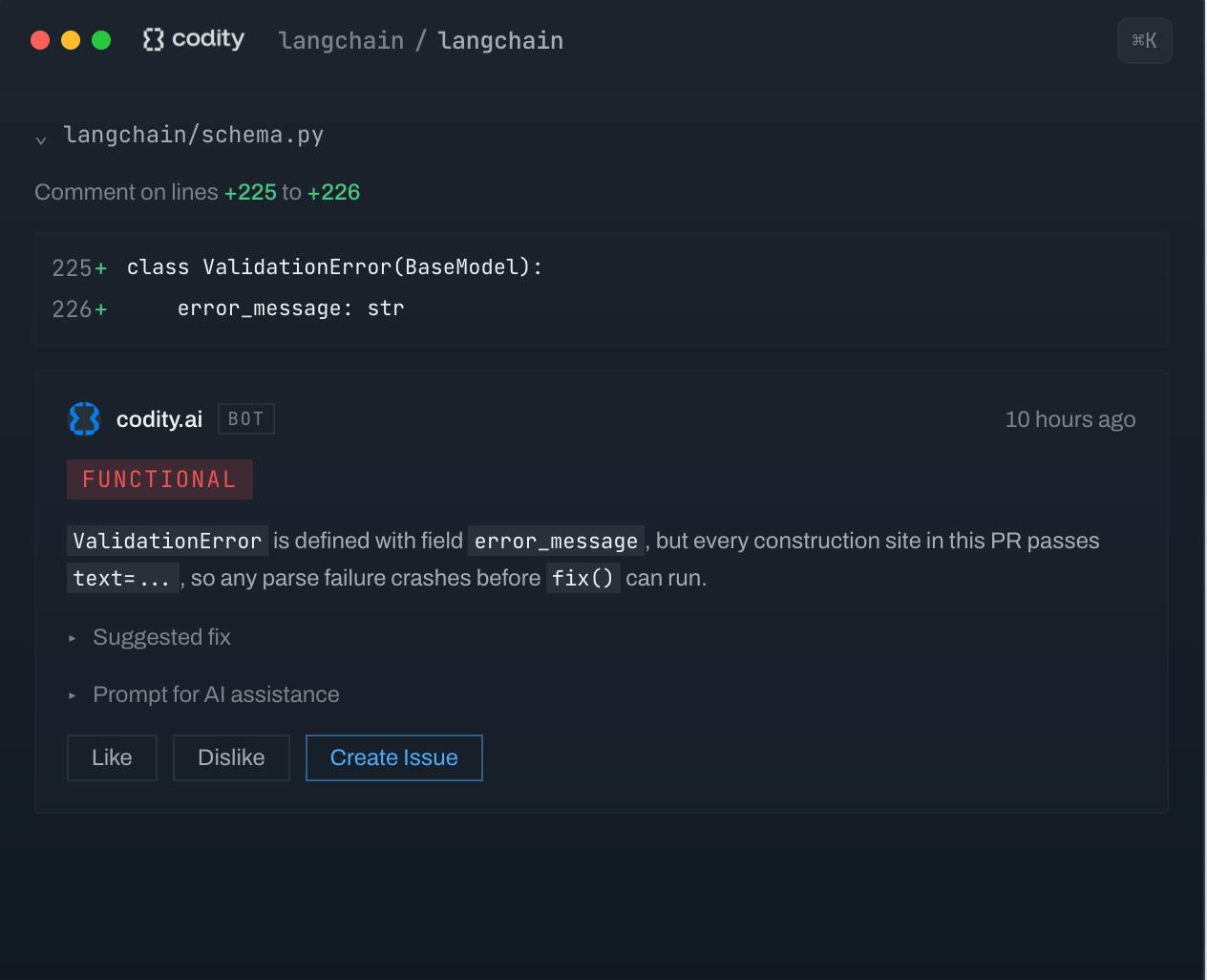Click the red close window dot
The width and height of the screenshot is (1207, 980).
(x=40, y=40)
